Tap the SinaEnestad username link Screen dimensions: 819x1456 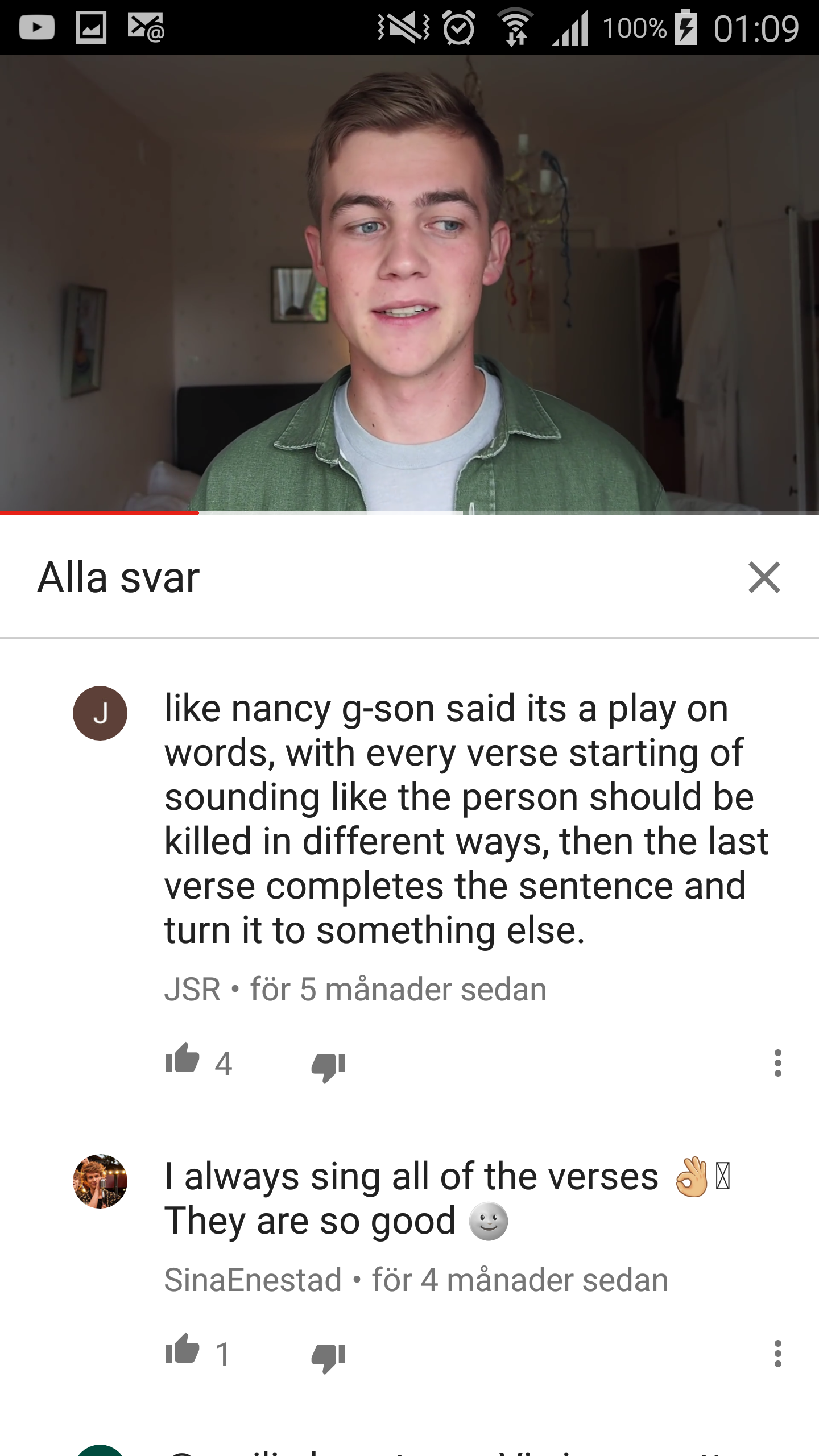[x=253, y=1280]
